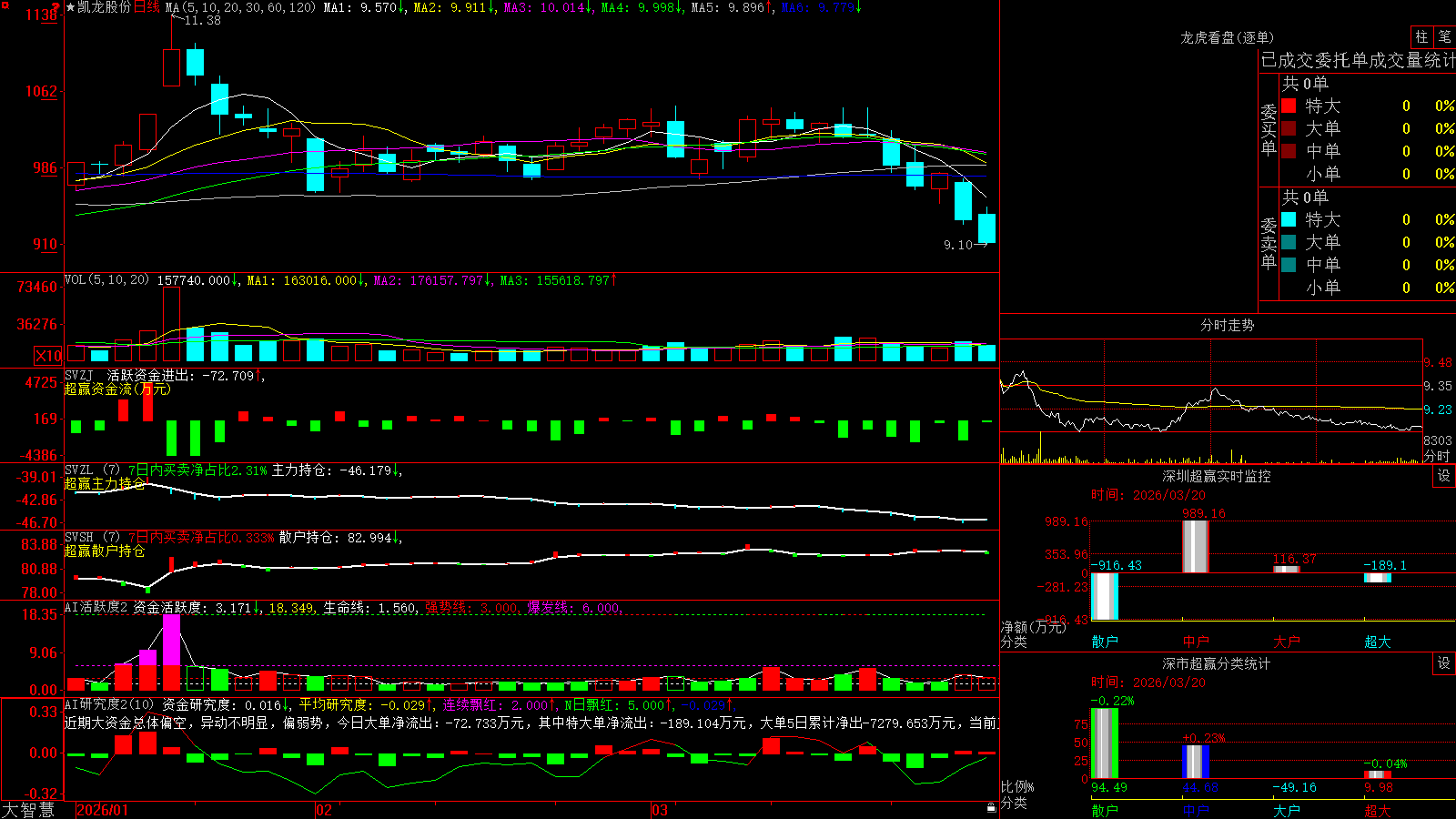Click the dark red 中单 buy-order swatch
1456x819 pixels.
[x=1289, y=150]
